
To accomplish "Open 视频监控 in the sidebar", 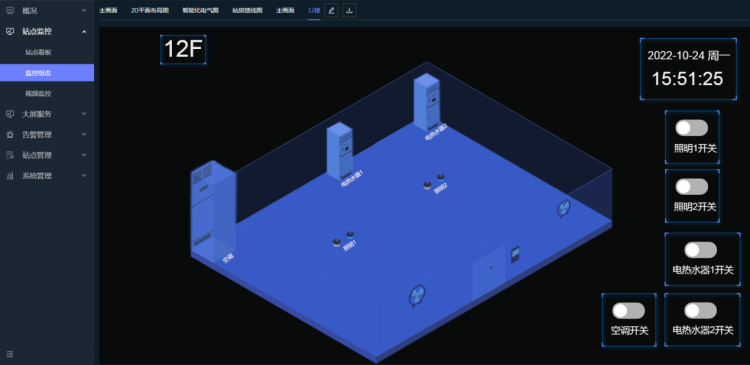I will (x=38, y=93).
